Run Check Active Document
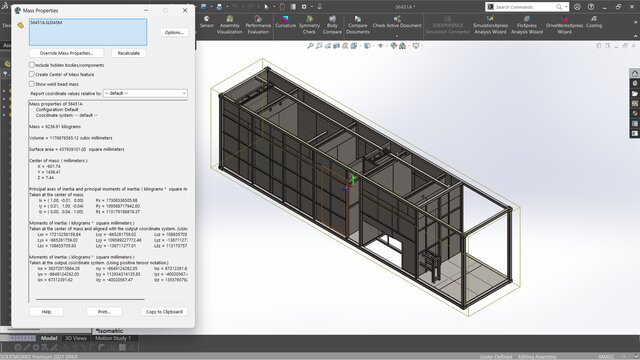The height and width of the screenshot is (360, 640). click(x=397, y=22)
